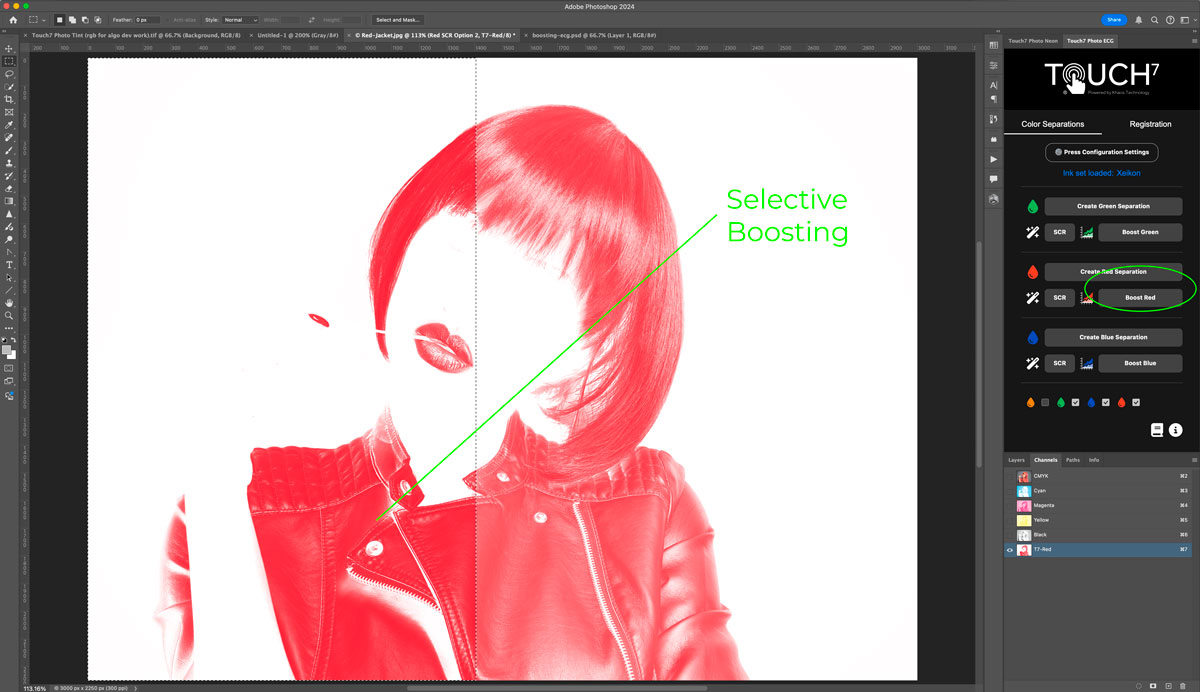Show the Cyan channel visibility box

(1010, 491)
